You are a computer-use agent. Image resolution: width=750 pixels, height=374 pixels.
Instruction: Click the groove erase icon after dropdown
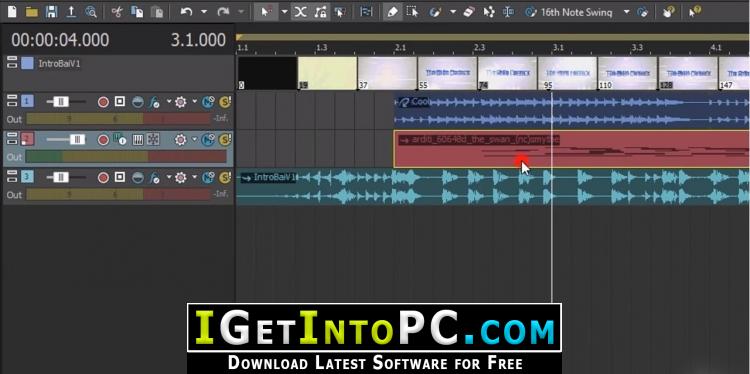point(643,12)
